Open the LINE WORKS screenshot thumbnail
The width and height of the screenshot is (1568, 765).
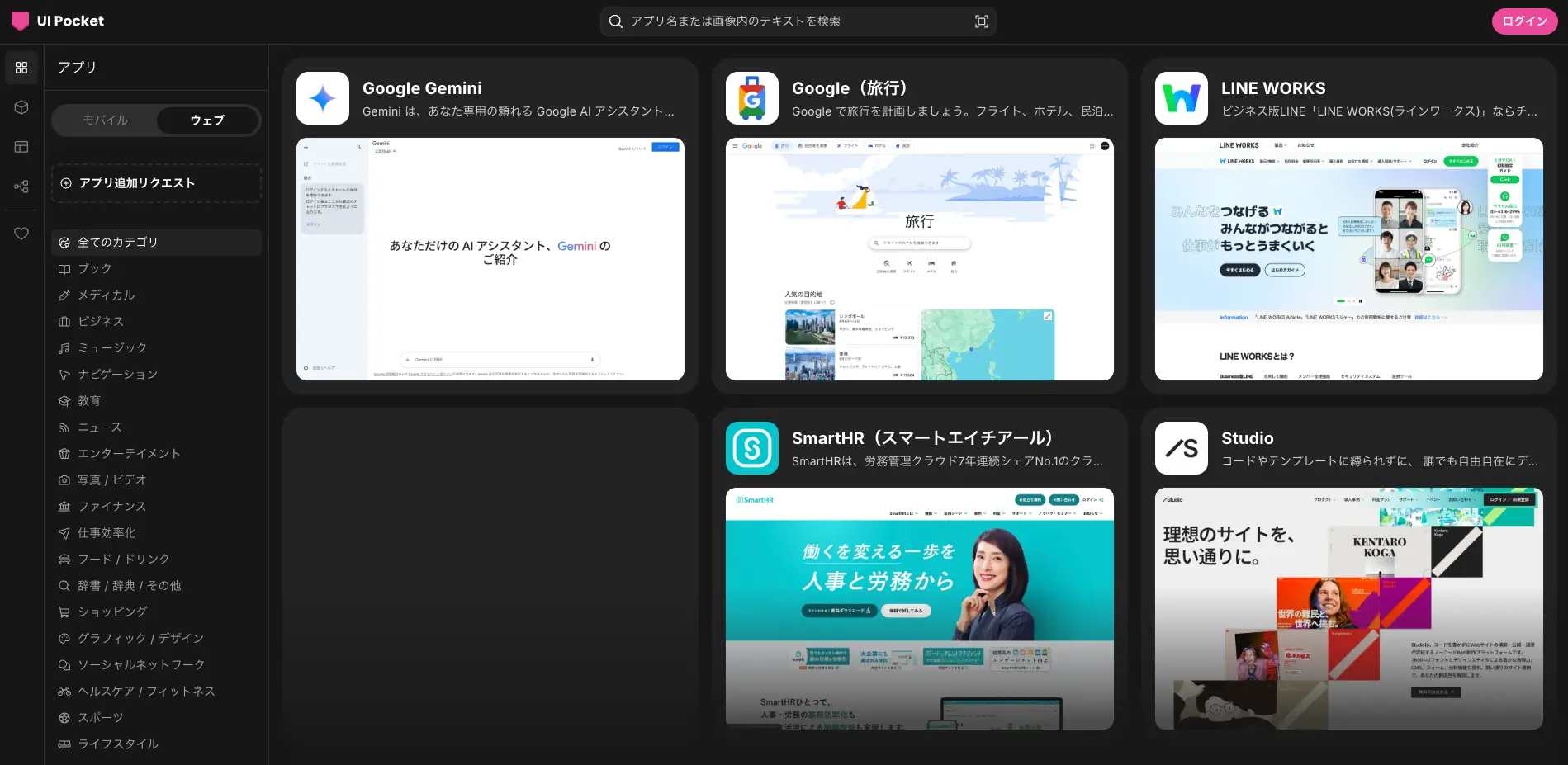pyautogui.click(x=1349, y=259)
